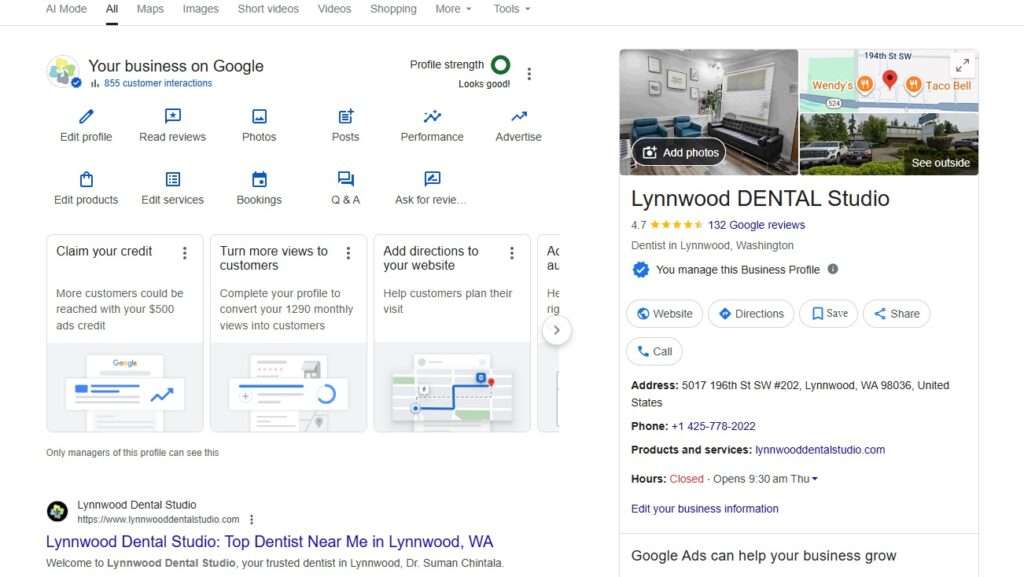Expand the Tools dropdown

pos(511,9)
